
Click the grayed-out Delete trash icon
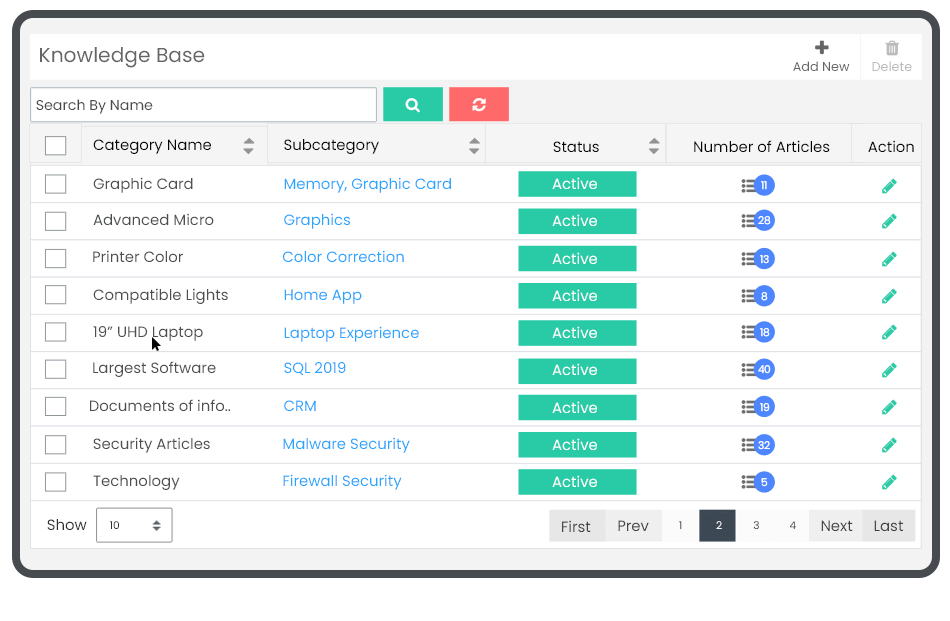(x=889, y=46)
